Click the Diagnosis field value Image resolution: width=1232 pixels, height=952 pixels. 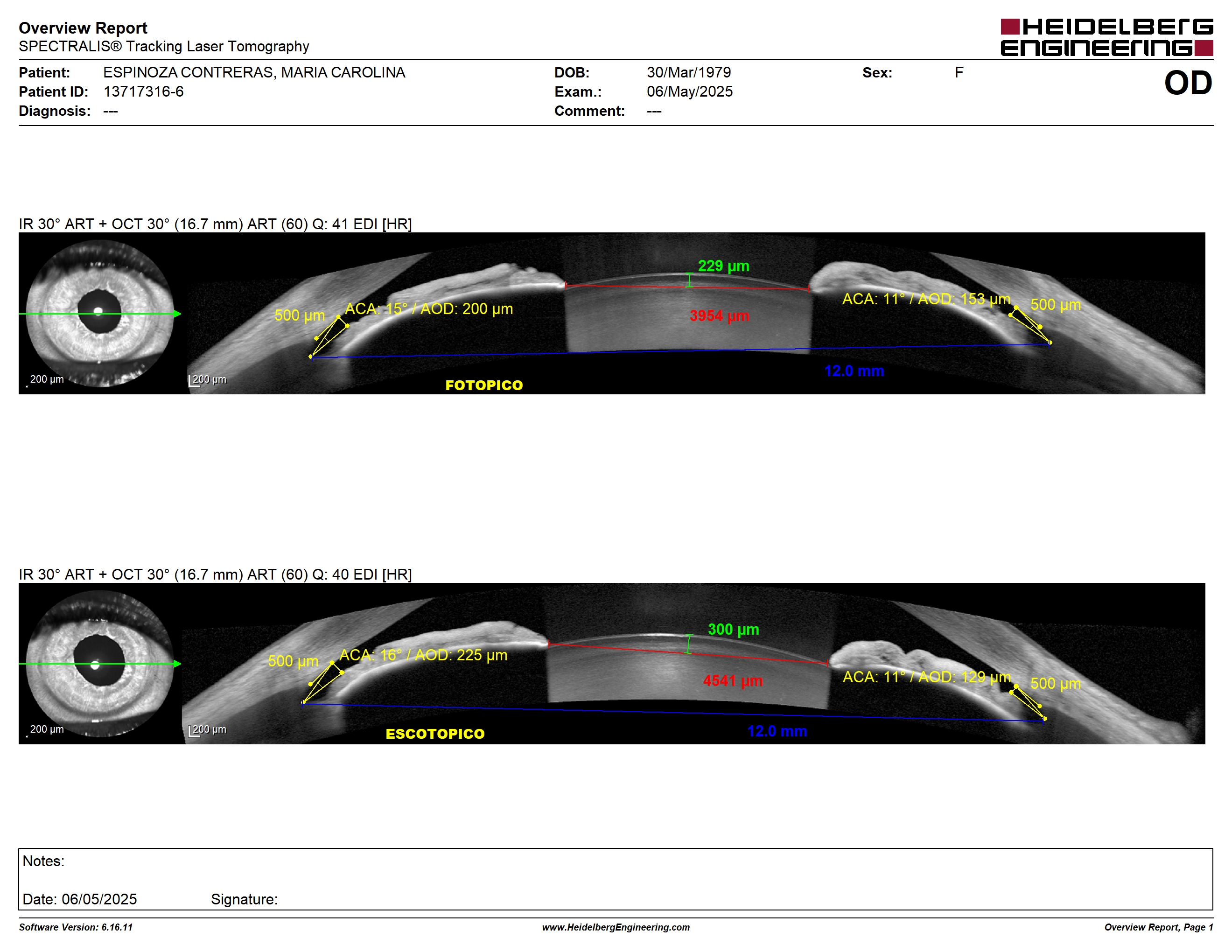[111, 111]
